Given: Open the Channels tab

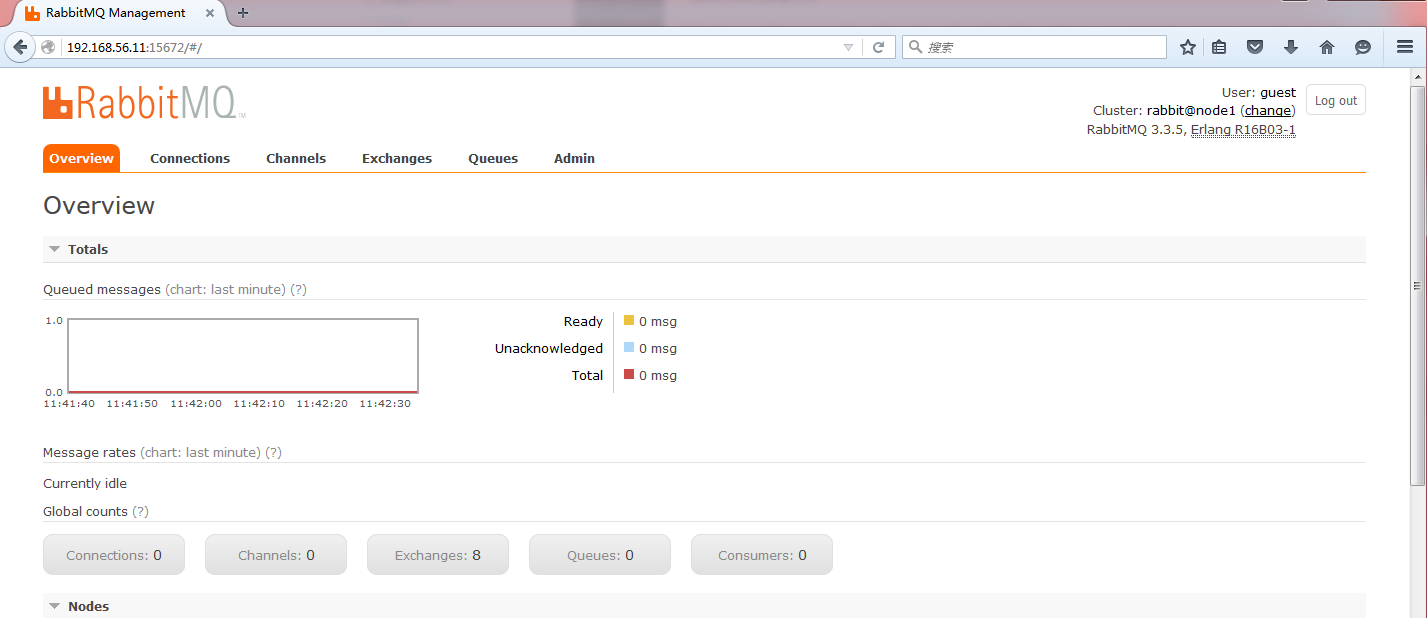Looking at the screenshot, I should click(296, 158).
